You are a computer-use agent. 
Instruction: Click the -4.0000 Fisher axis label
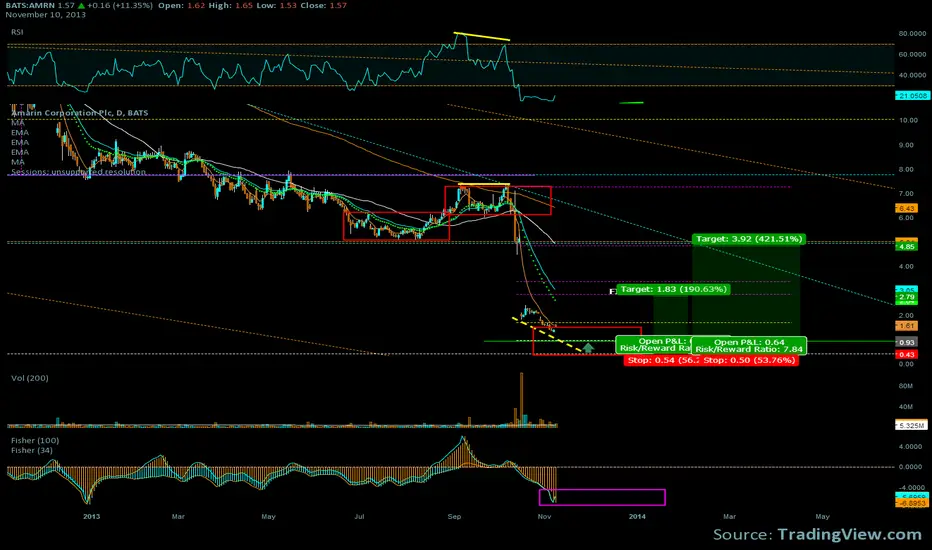coord(912,488)
